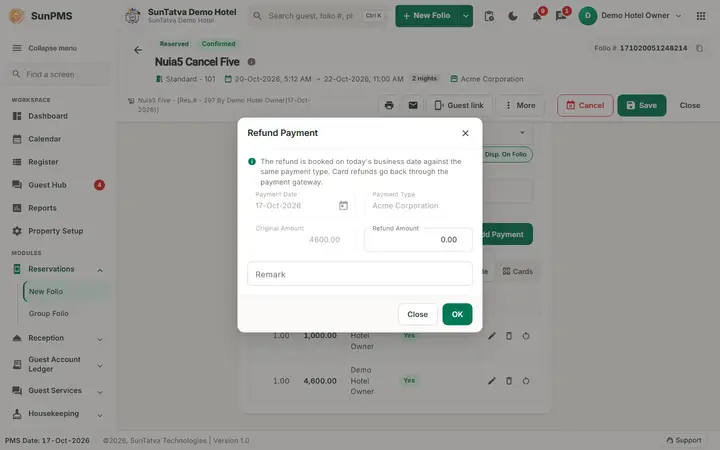Click the Confirmed status badge

point(219,44)
